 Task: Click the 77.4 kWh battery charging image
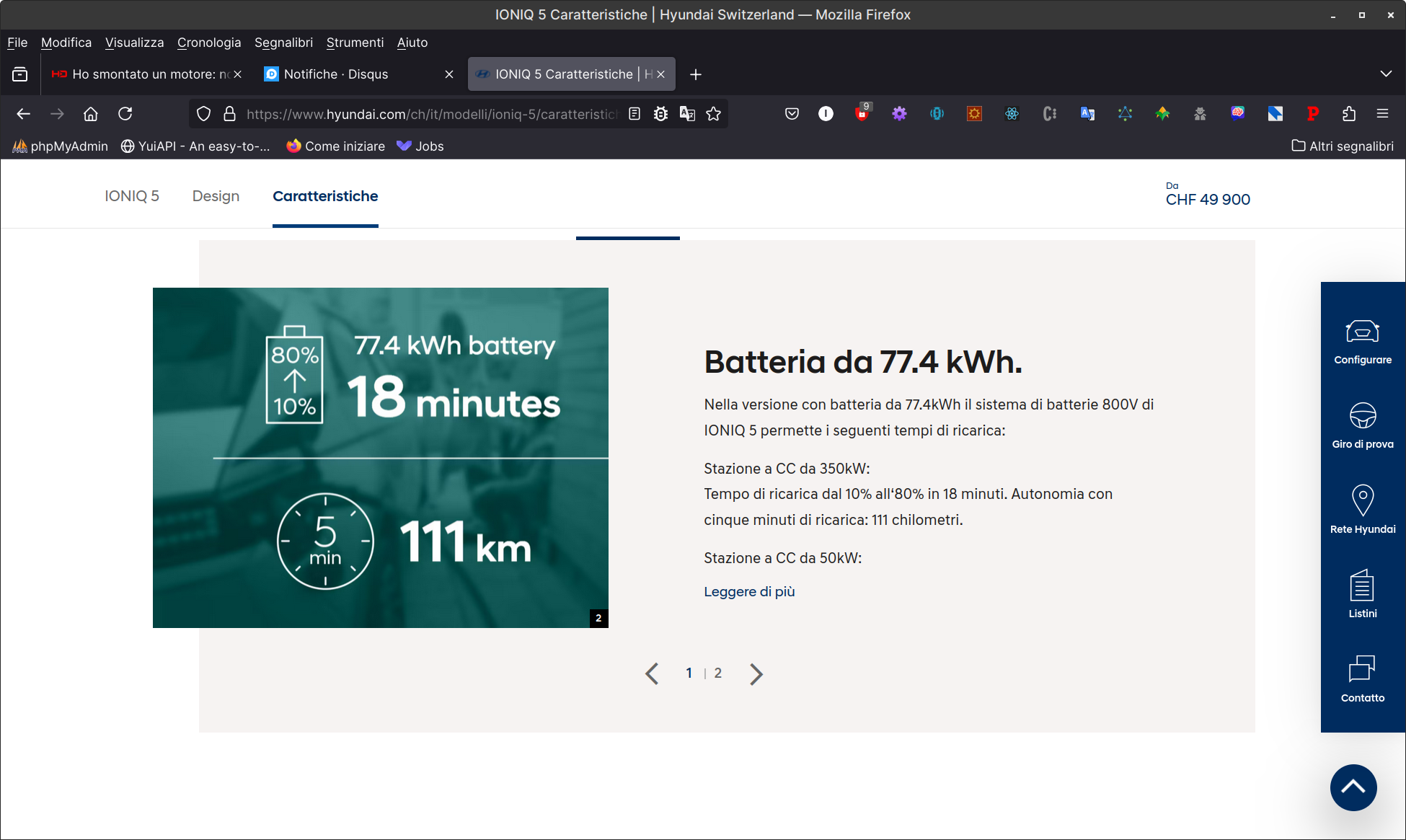[x=381, y=458]
